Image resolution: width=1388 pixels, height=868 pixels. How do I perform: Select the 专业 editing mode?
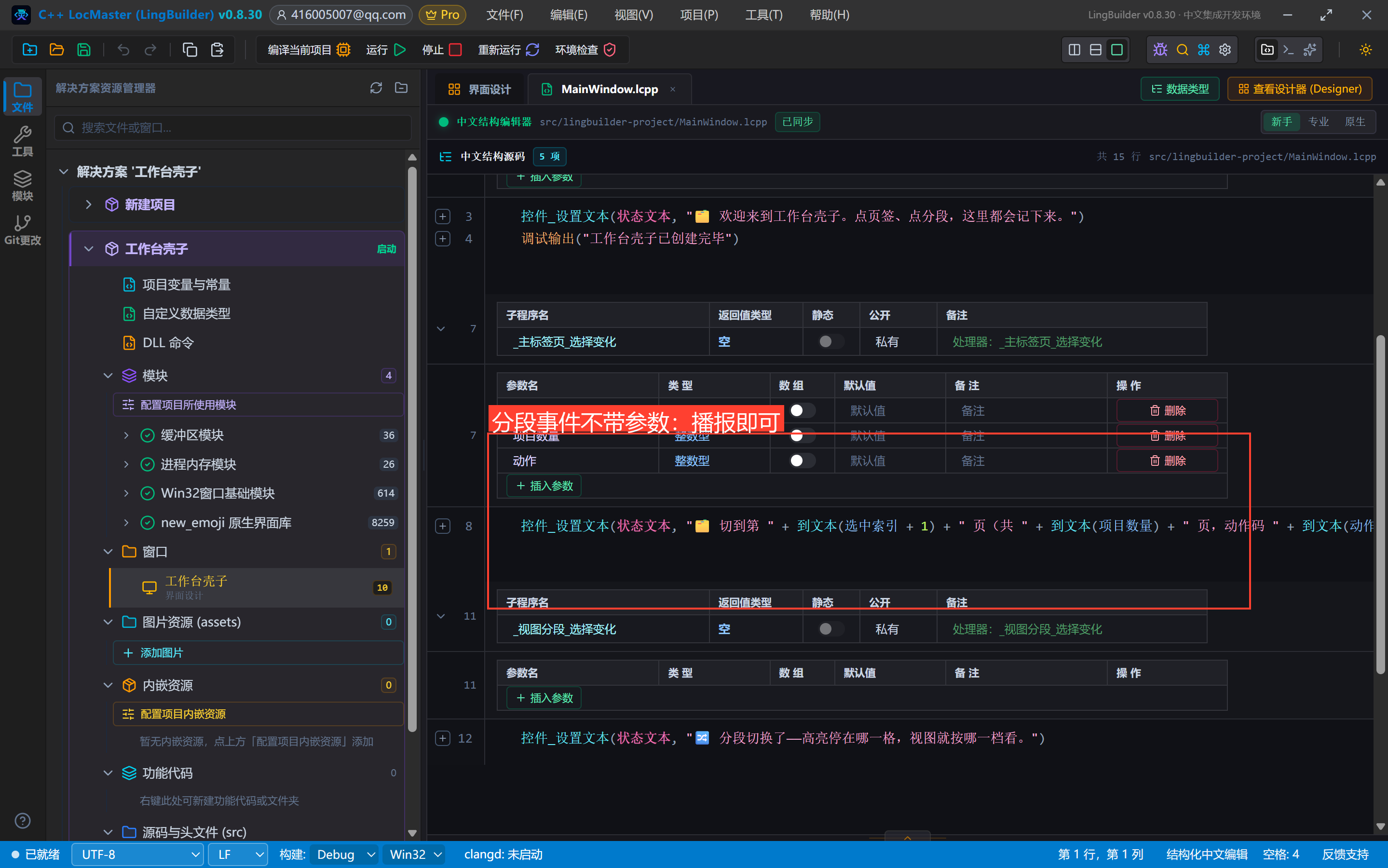[1318, 122]
